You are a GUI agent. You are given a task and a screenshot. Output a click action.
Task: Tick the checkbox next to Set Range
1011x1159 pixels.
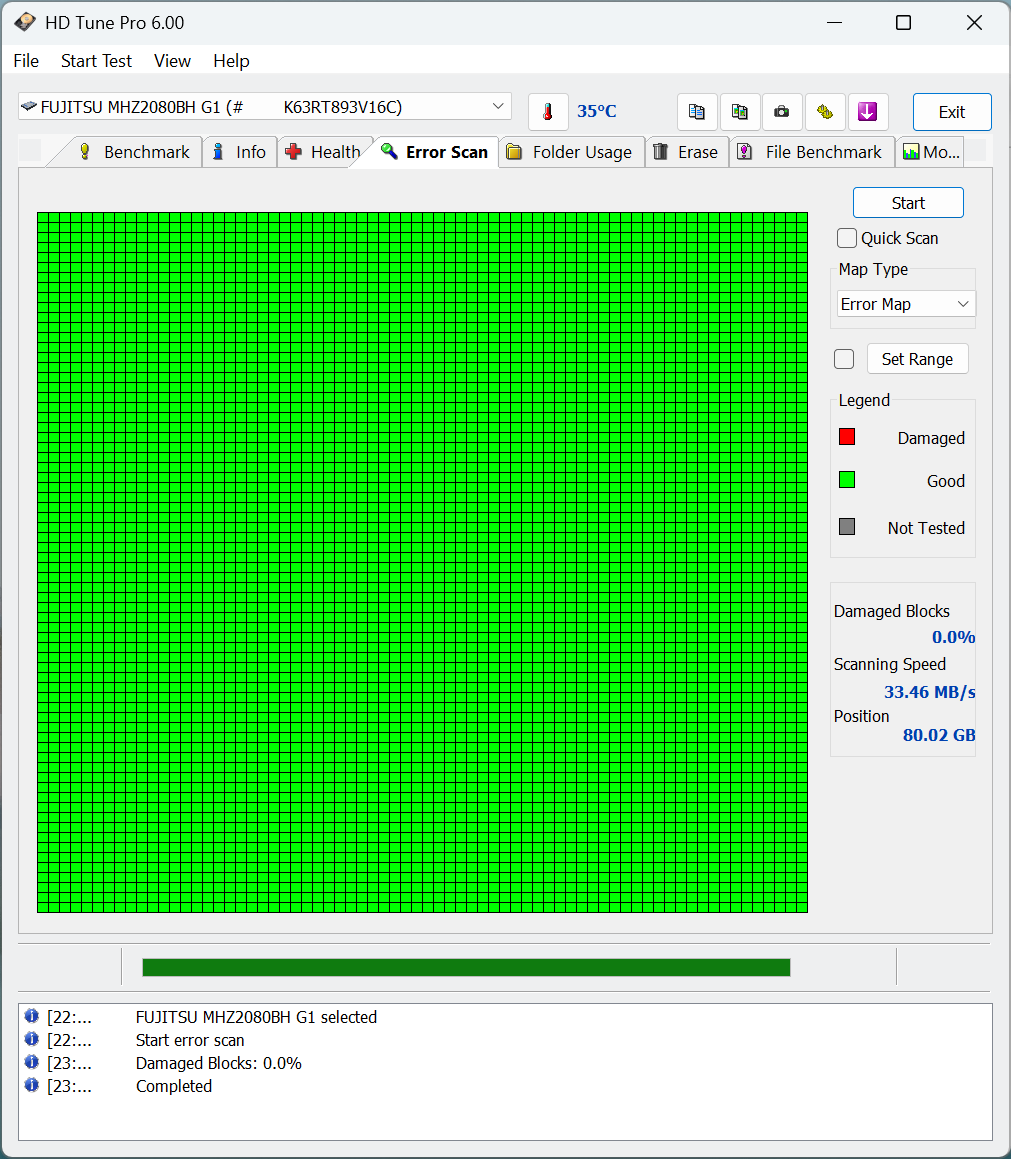[844, 358]
